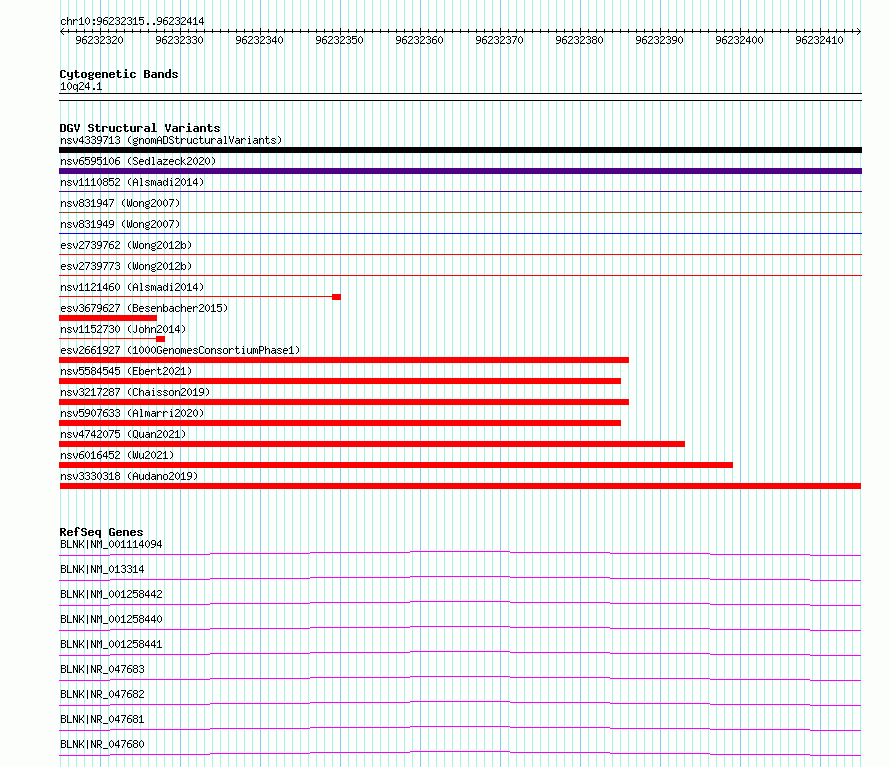Select variant nsv4742075 (Quan2021)
This screenshot has height=767, width=890.
tap(123, 434)
